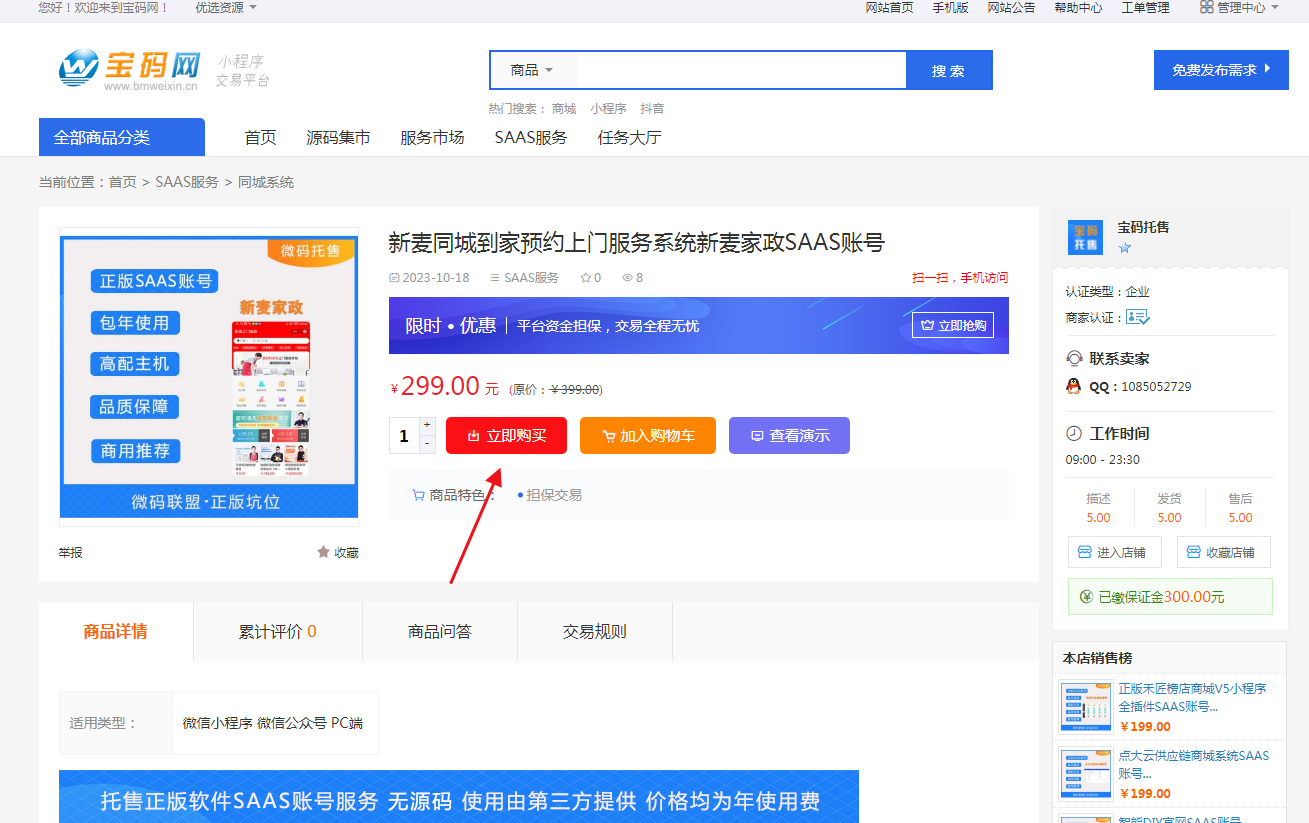Click 举报 report link
The height and width of the screenshot is (823, 1309).
coord(71,552)
